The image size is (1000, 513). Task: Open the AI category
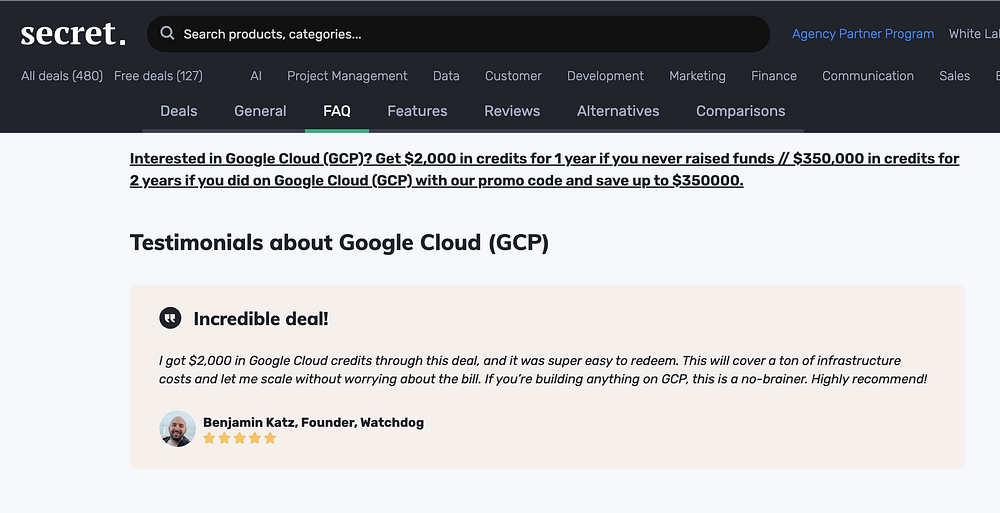[256, 76]
